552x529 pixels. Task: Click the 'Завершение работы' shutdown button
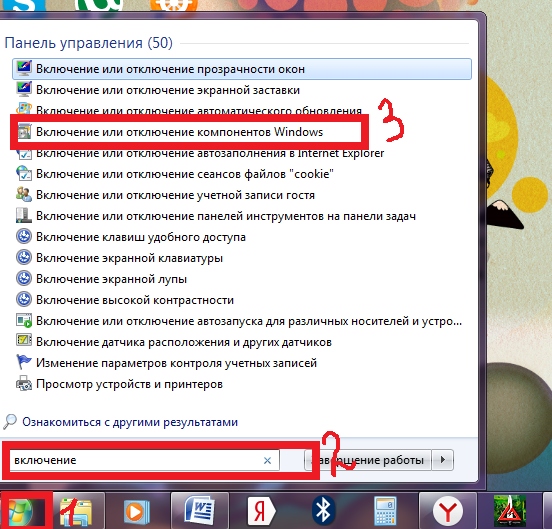pos(368,460)
